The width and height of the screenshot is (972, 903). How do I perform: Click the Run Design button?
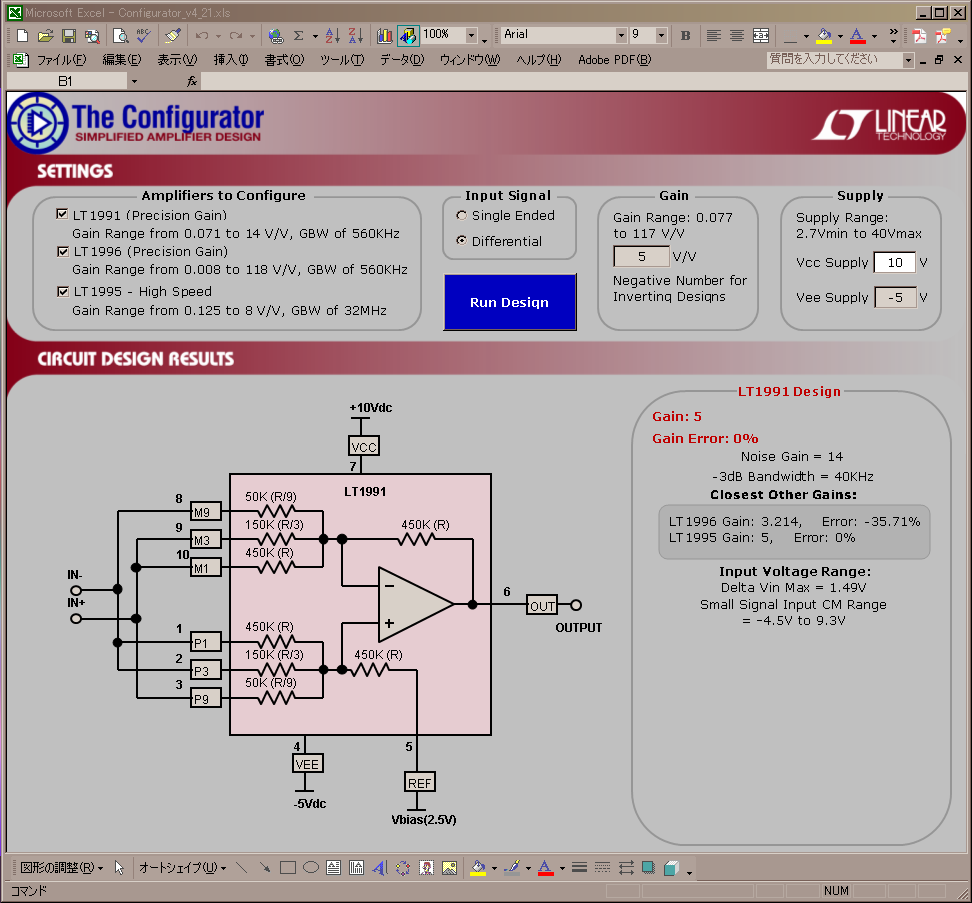click(510, 302)
